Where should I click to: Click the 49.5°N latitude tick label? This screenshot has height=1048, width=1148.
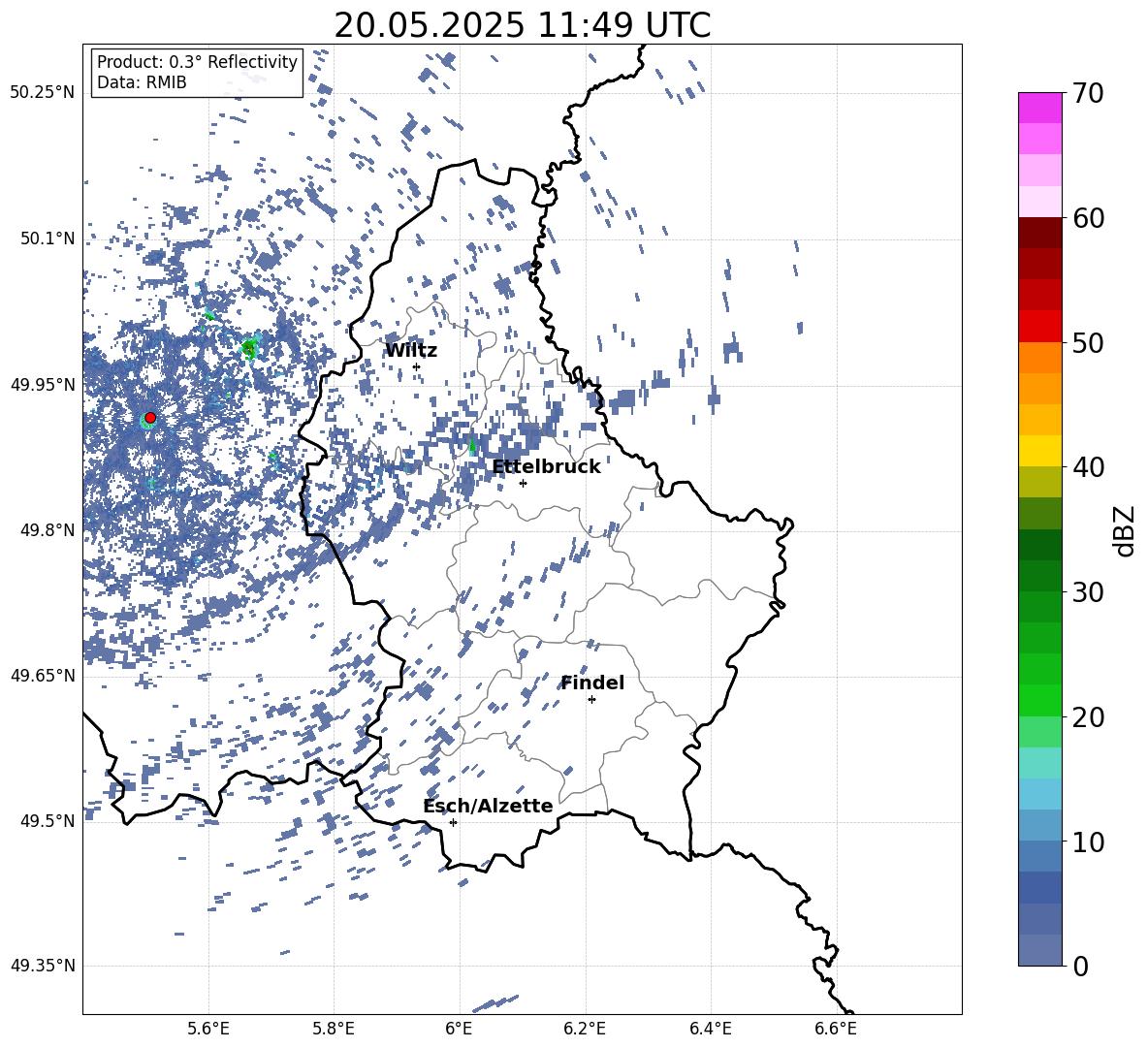47,821
